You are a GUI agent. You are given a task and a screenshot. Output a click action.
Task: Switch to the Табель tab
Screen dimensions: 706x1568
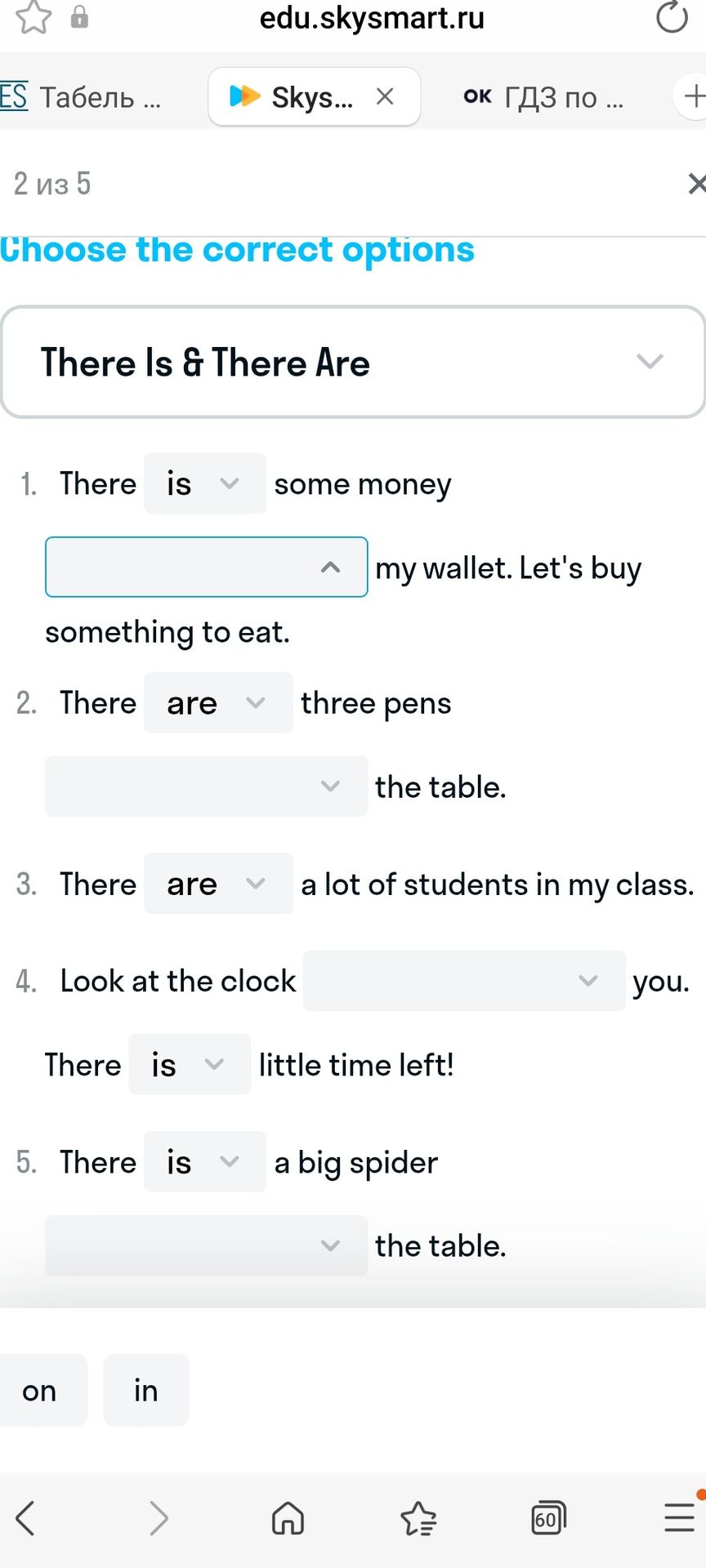82,96
